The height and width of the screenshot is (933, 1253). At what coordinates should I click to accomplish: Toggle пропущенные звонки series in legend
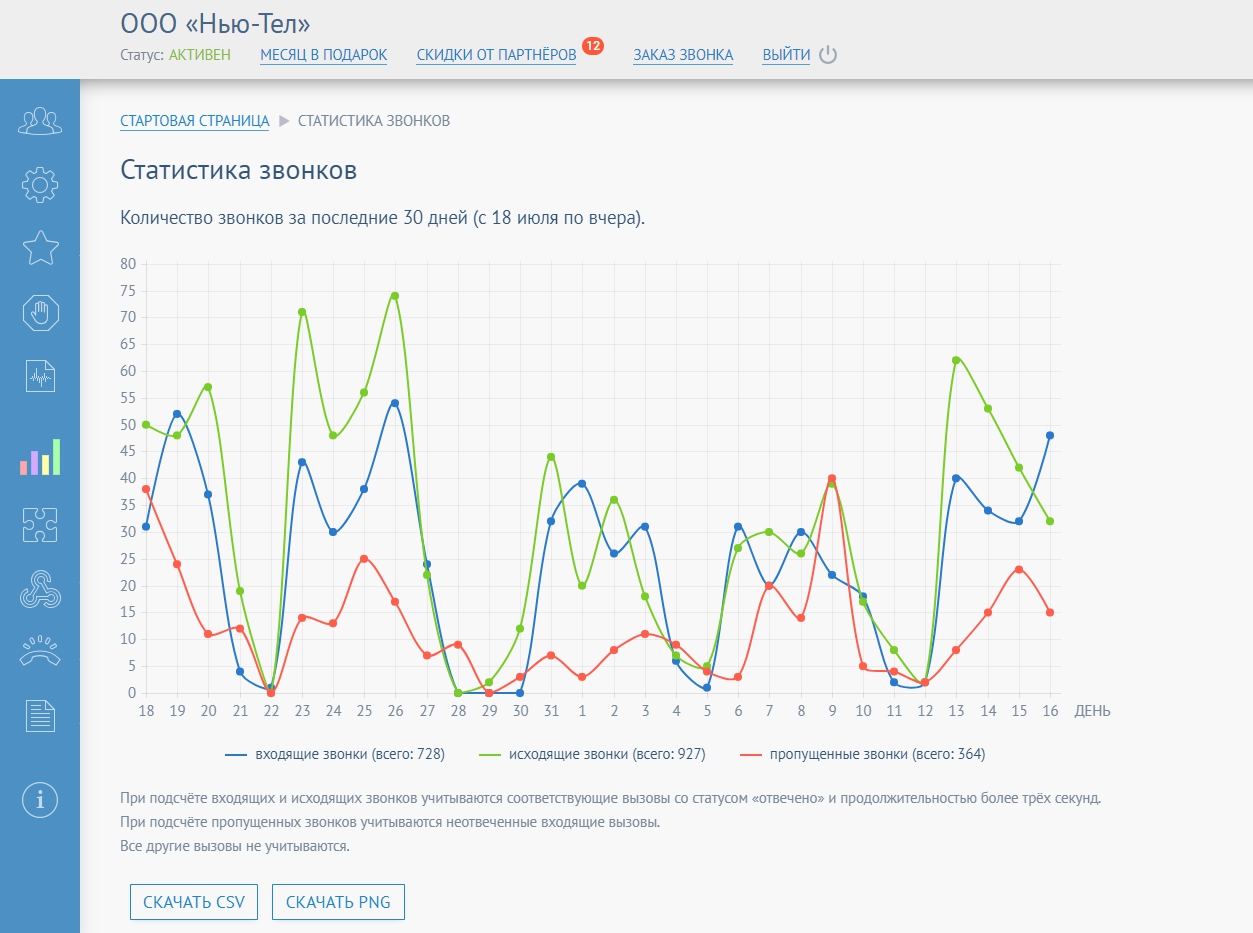[862, 755]
